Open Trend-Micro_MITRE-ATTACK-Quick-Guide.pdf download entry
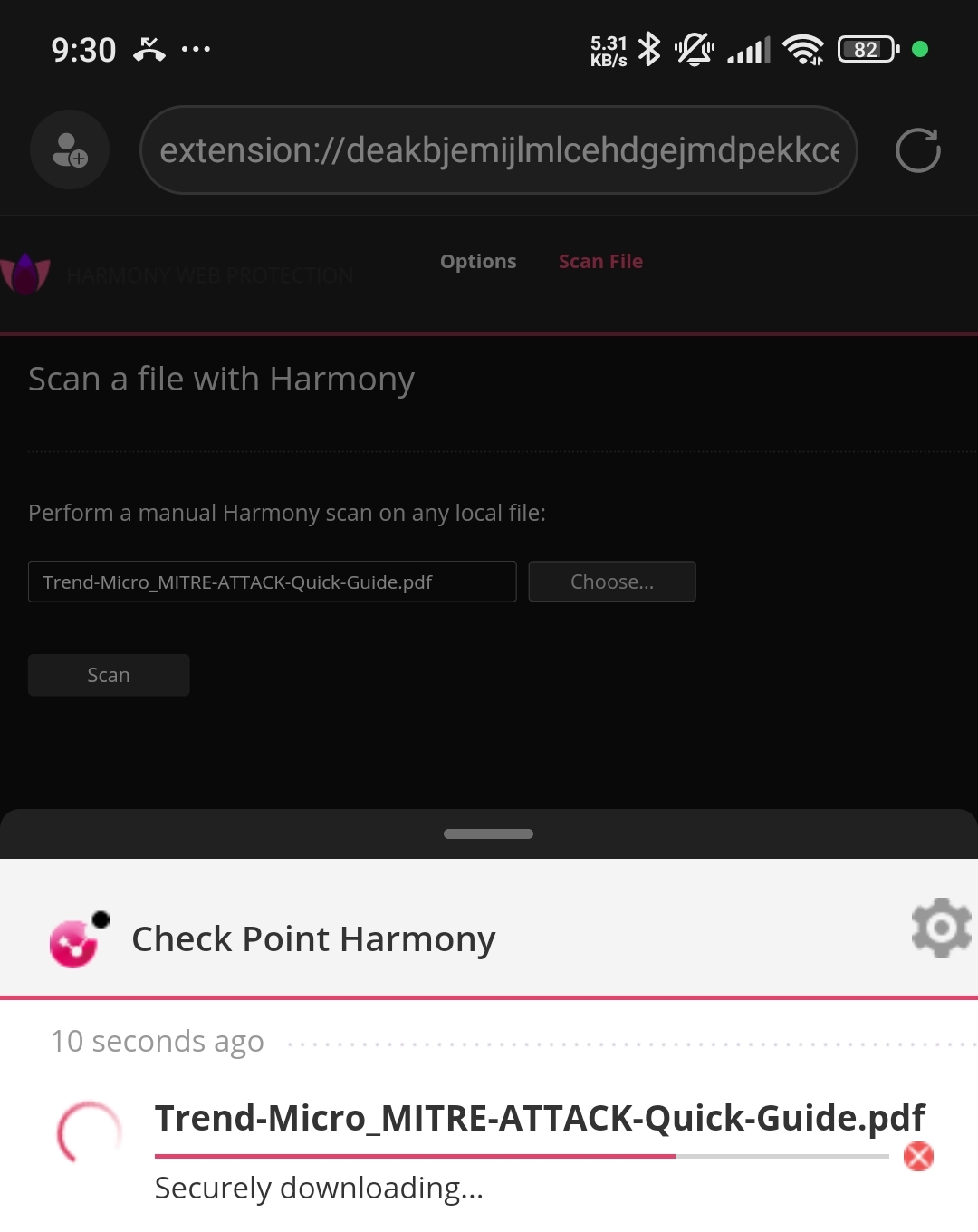Screen dimensions: 978x1232 [540, 1119]
